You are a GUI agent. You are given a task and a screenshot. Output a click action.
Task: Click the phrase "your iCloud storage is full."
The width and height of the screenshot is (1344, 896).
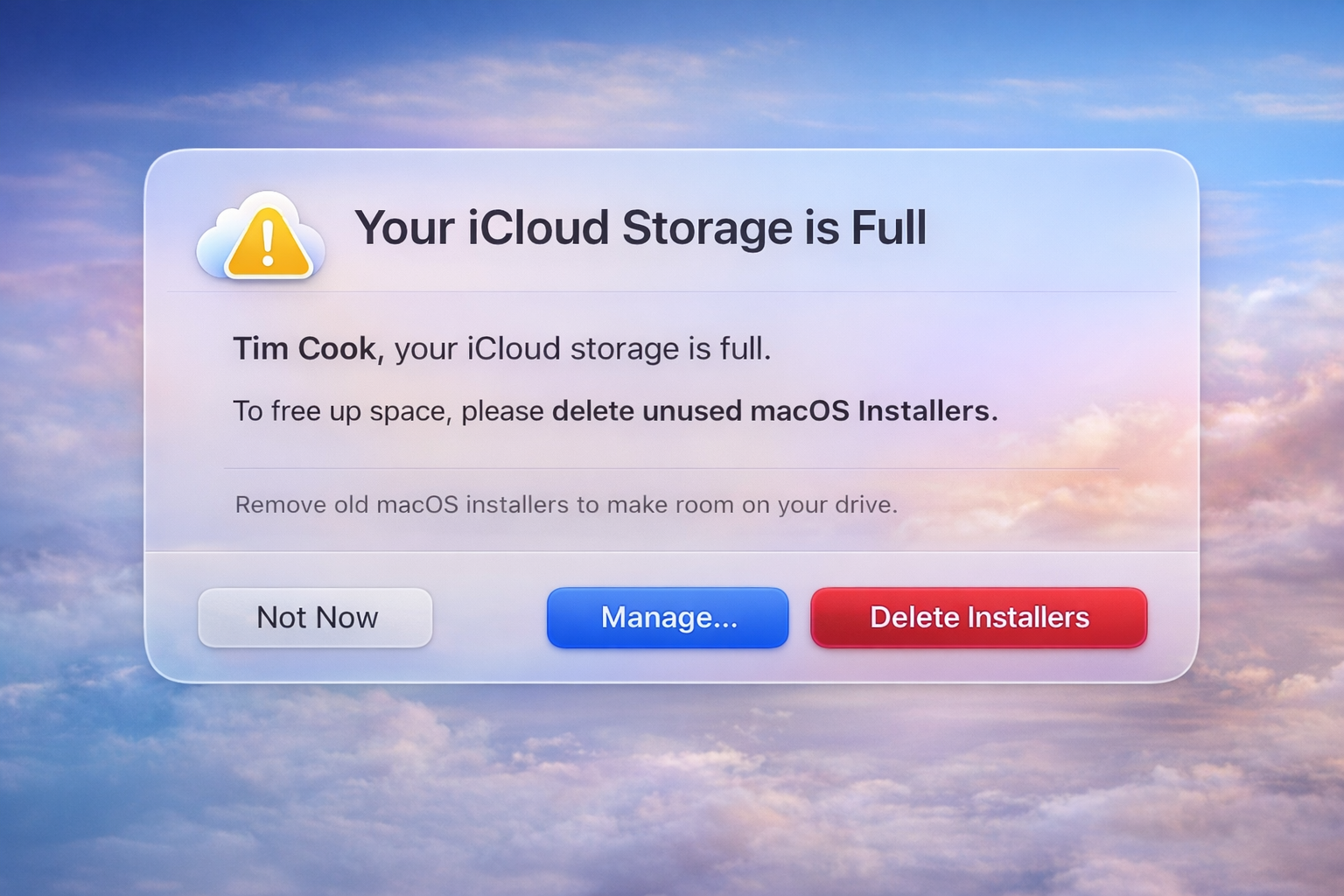[x=583, y=349]
